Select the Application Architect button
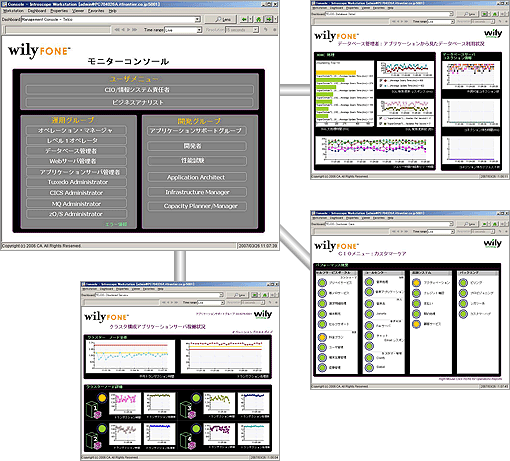The height and width of the screenshot is (461, 510). click(197, 177)
